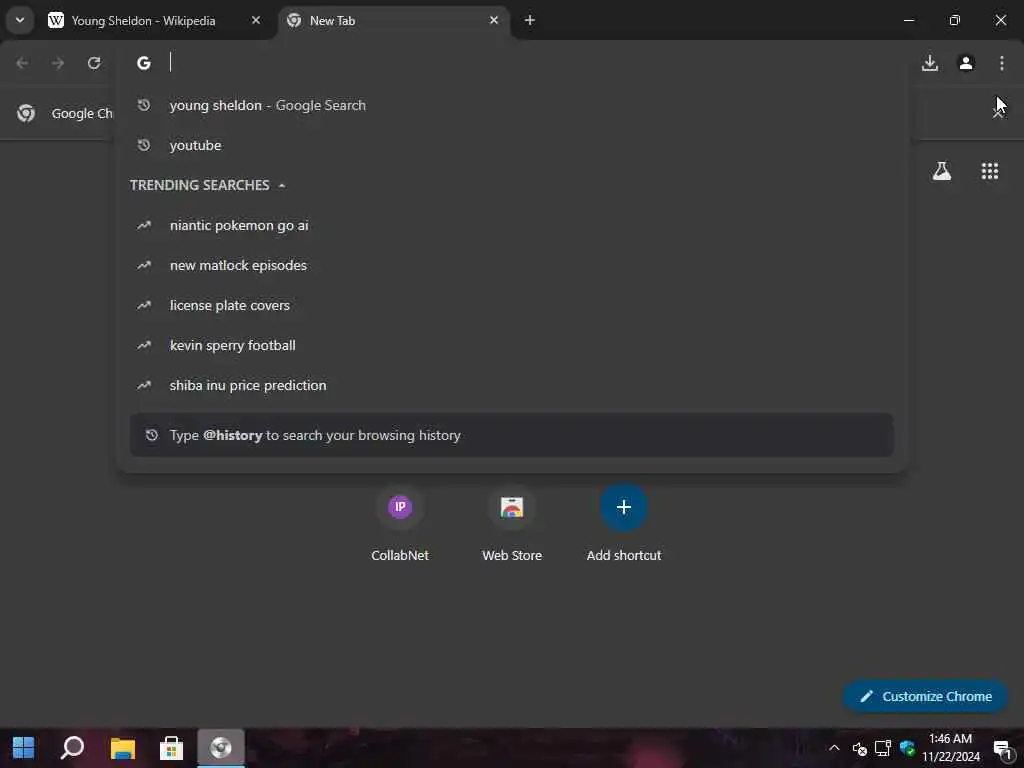1024x768 pixels.
Task: Open a new tab with plus button
Action: (530, 20)
